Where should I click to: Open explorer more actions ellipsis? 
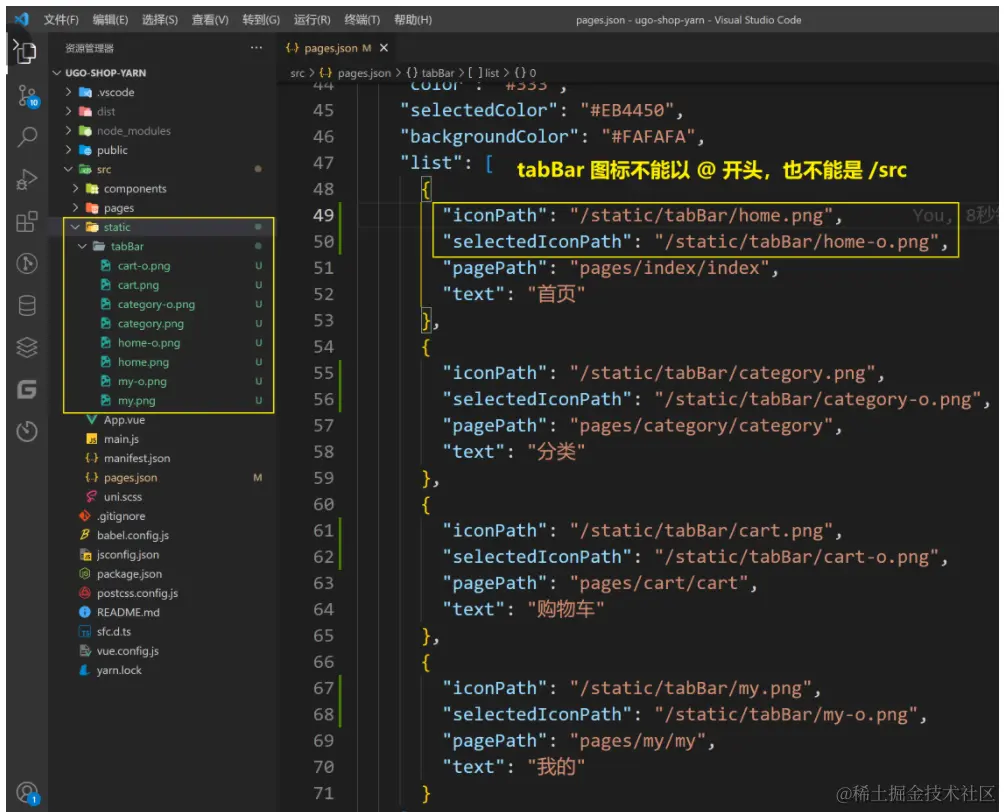(256, 47)
